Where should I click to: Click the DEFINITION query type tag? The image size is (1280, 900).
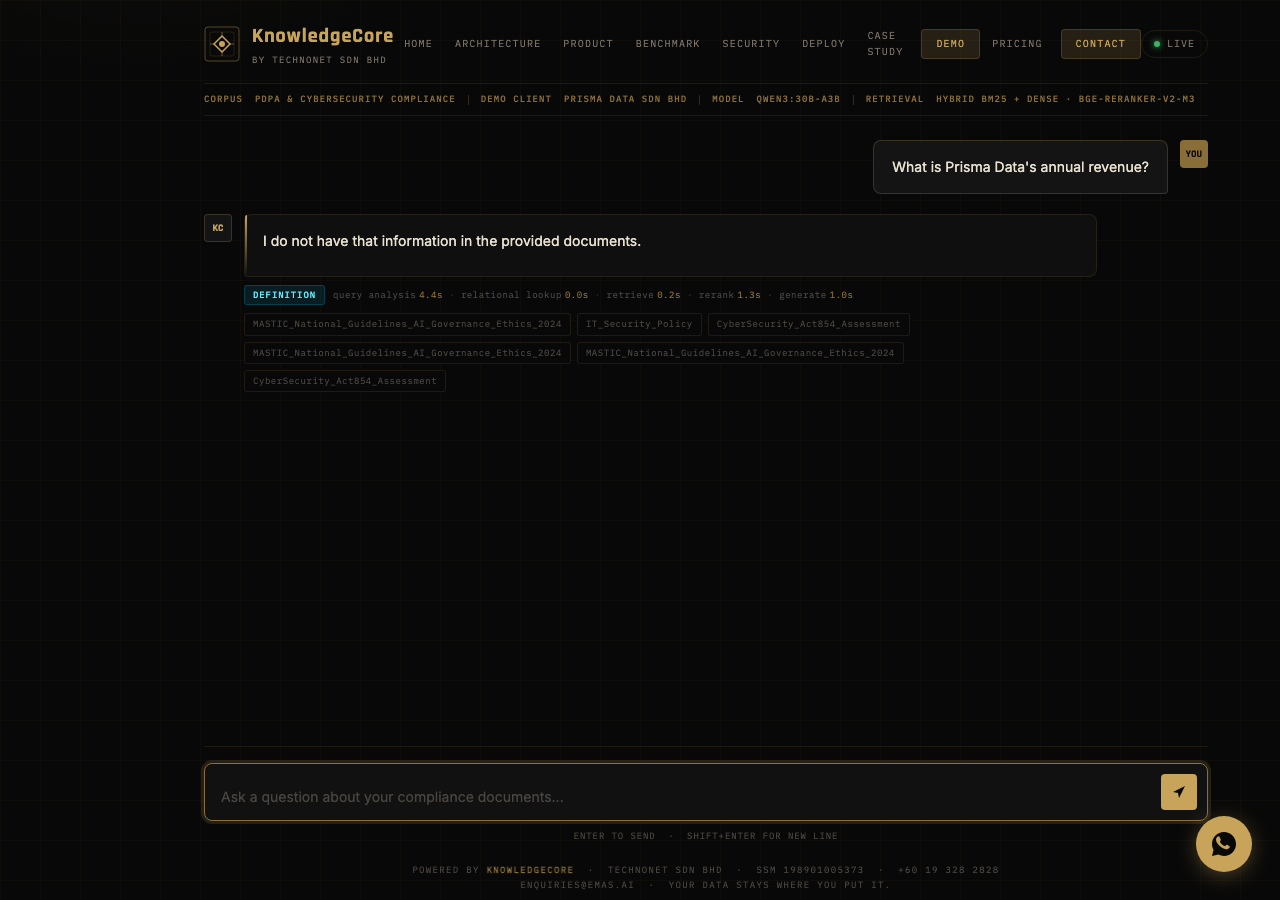click(x=284, y=295)
